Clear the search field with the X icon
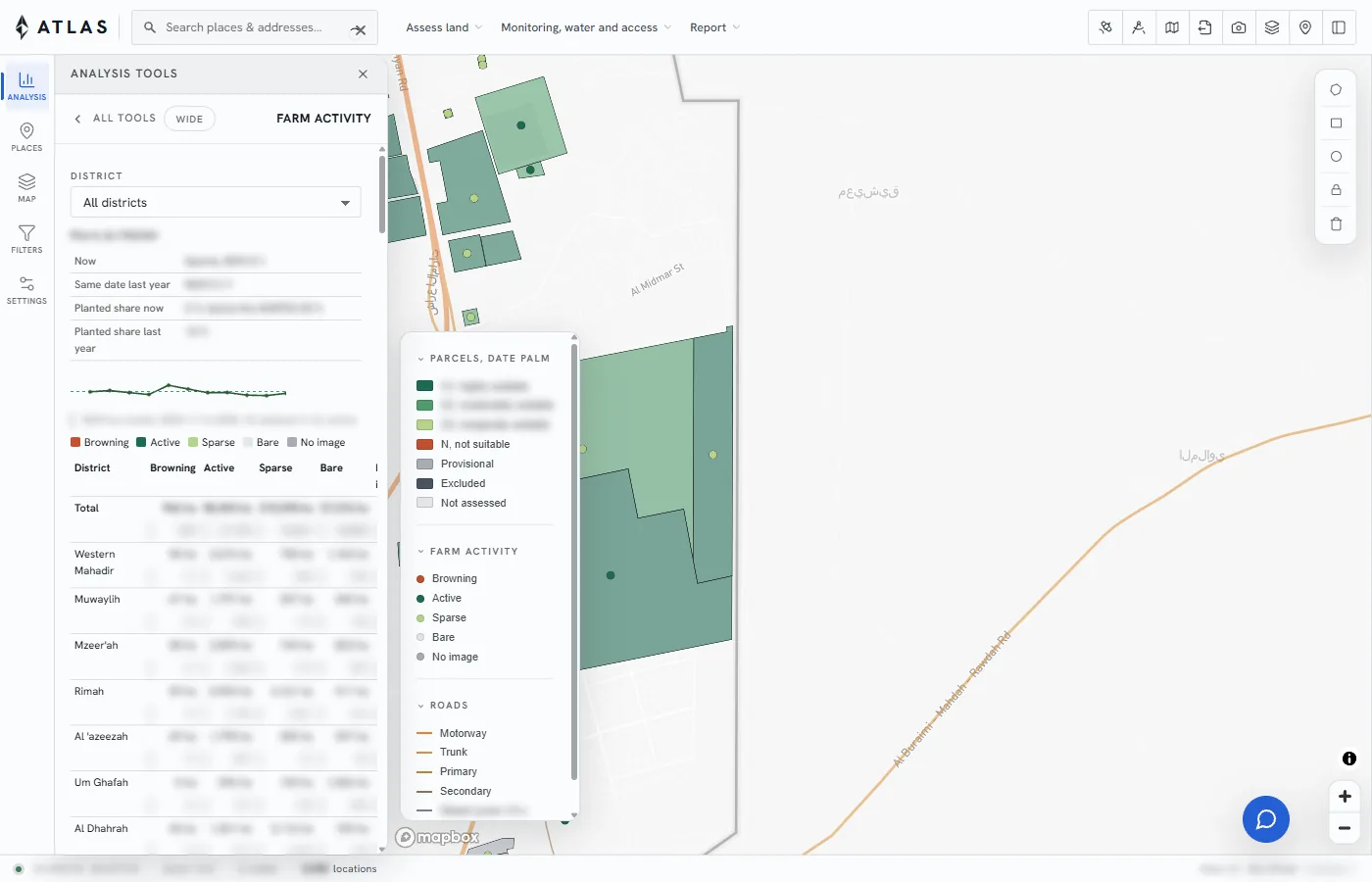Viewport: 1372px width, 882px height. (x=359, y=29)
